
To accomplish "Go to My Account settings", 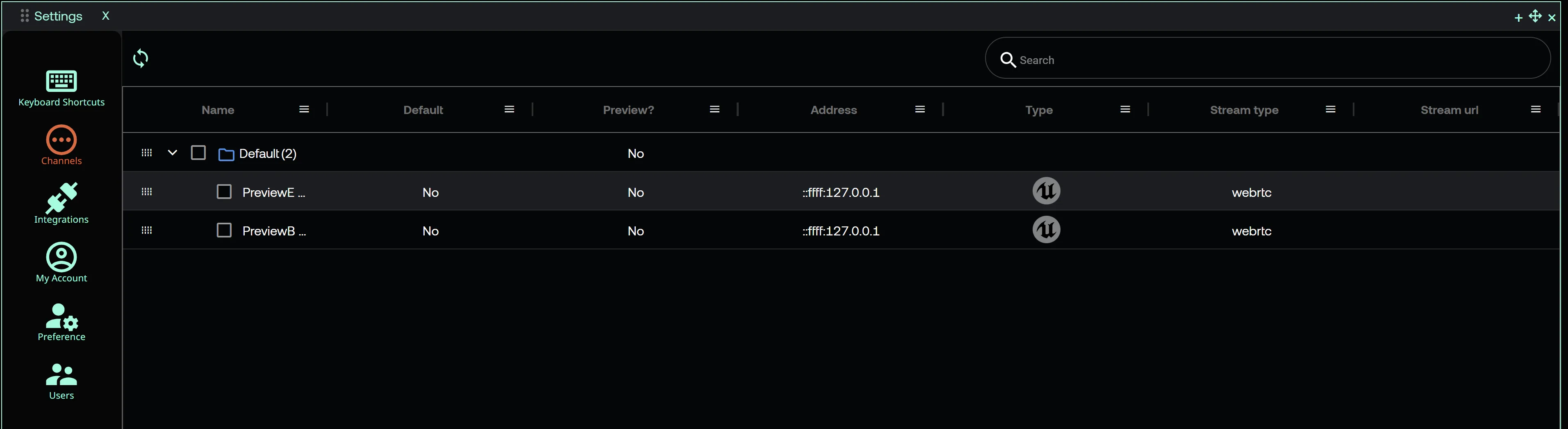I will pos(61,257).
